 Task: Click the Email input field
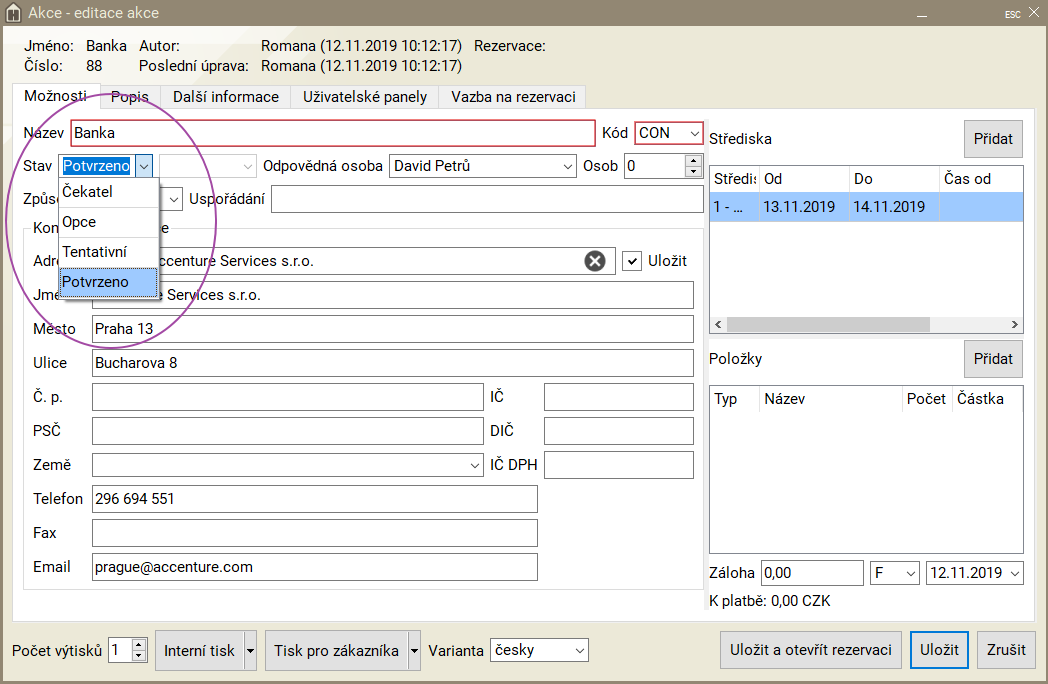pyautogui.click(x=314, y=567)
